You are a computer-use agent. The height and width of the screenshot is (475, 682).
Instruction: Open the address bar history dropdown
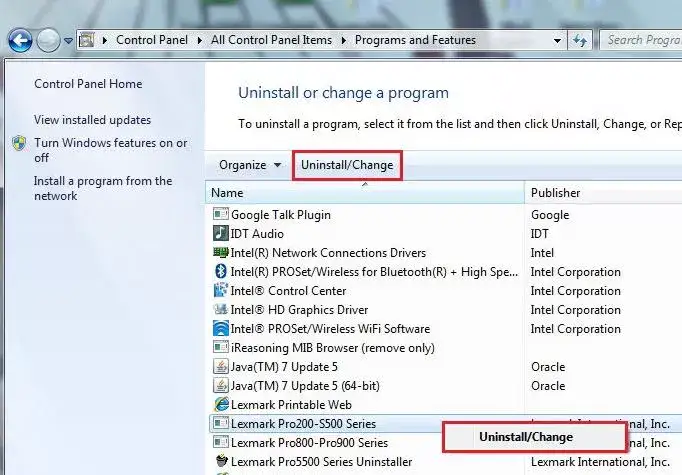tap(557, 41)
